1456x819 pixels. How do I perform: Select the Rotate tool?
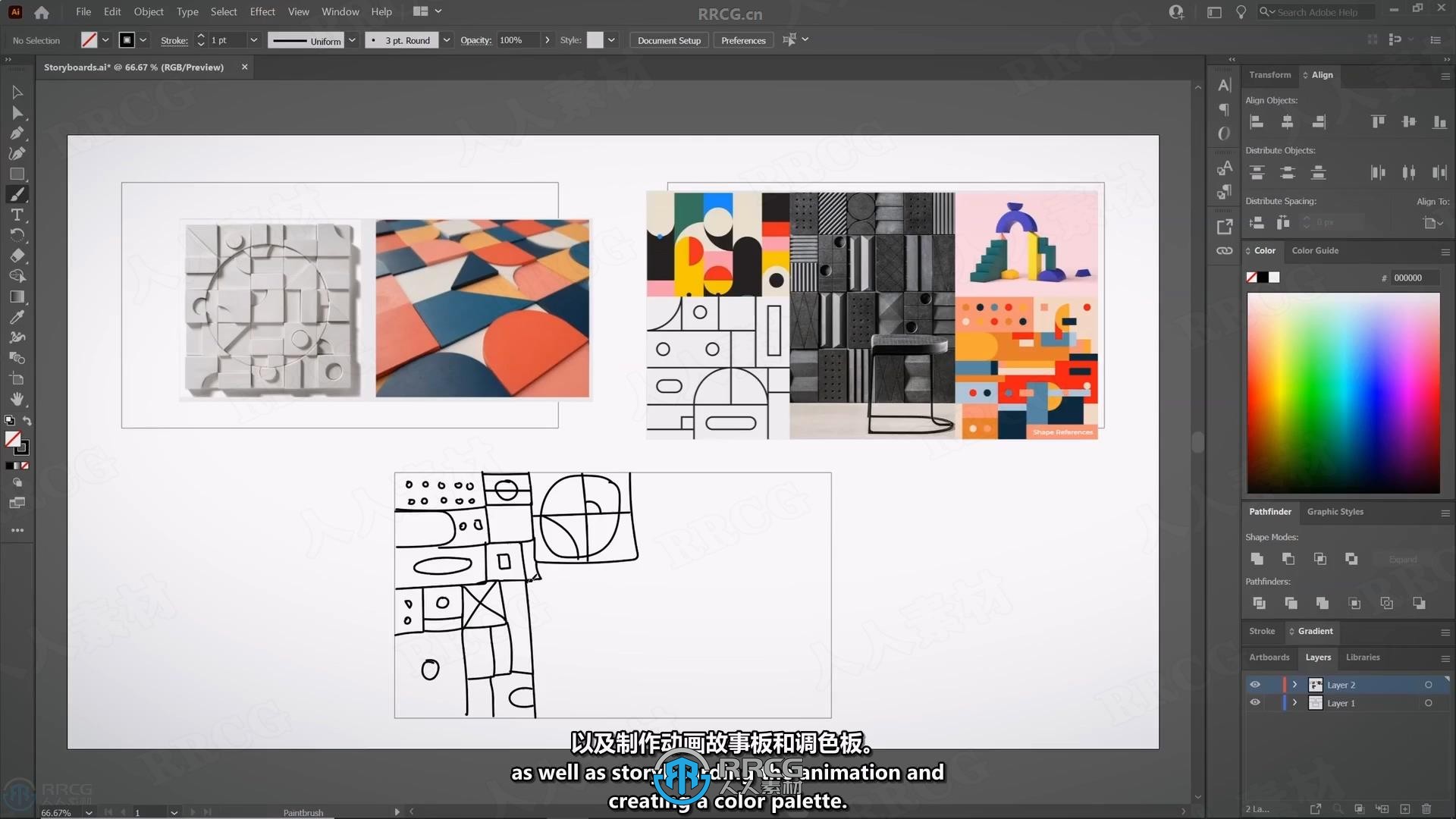(x=17, y=234)
